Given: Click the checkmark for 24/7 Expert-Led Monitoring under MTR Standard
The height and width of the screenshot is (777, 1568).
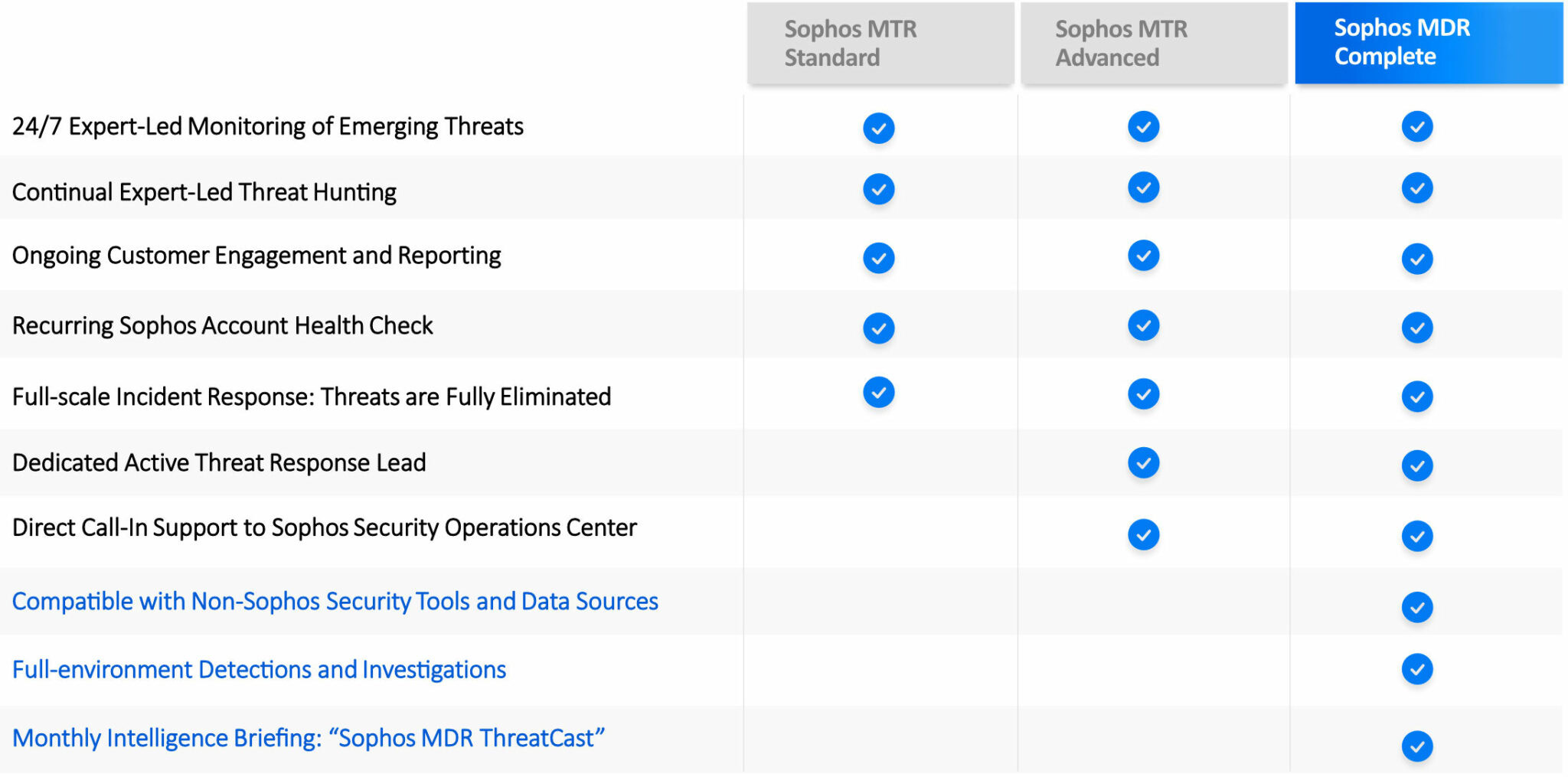Looking at the screenshot, I should pyautogui.click(x=878, y=127).
